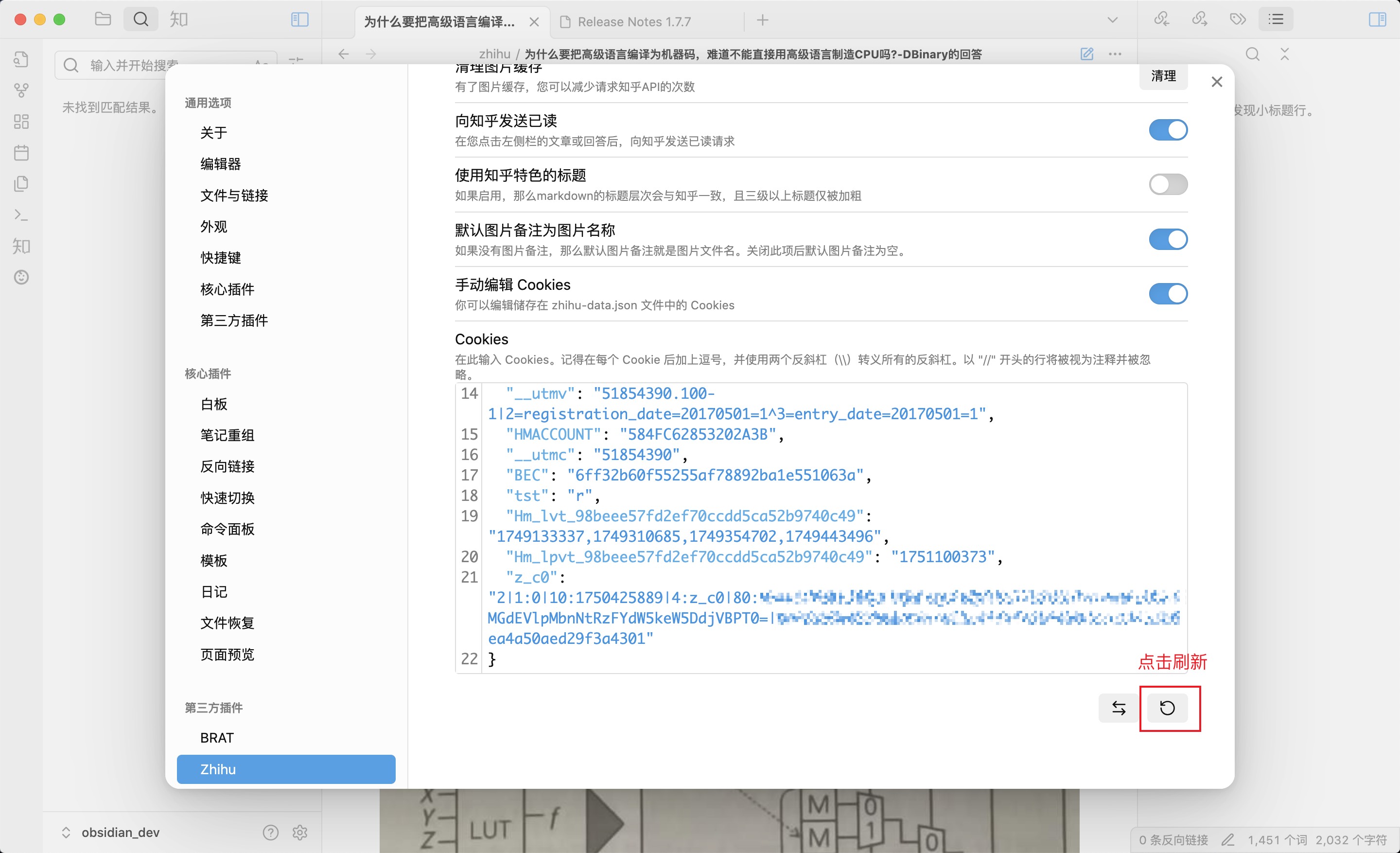The width and height of the screenshot is (1400, 853).
Task: Open the more options ellipsis menu
Action: pos(1115,54)
